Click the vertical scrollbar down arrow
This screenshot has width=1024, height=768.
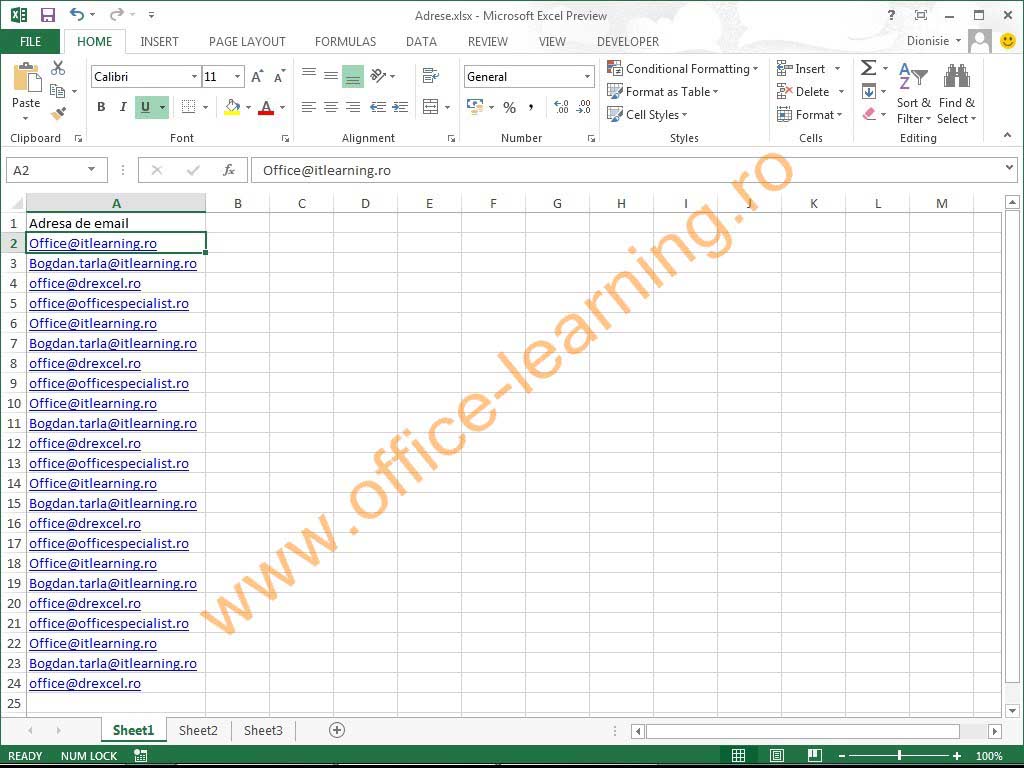[1012, 711]
